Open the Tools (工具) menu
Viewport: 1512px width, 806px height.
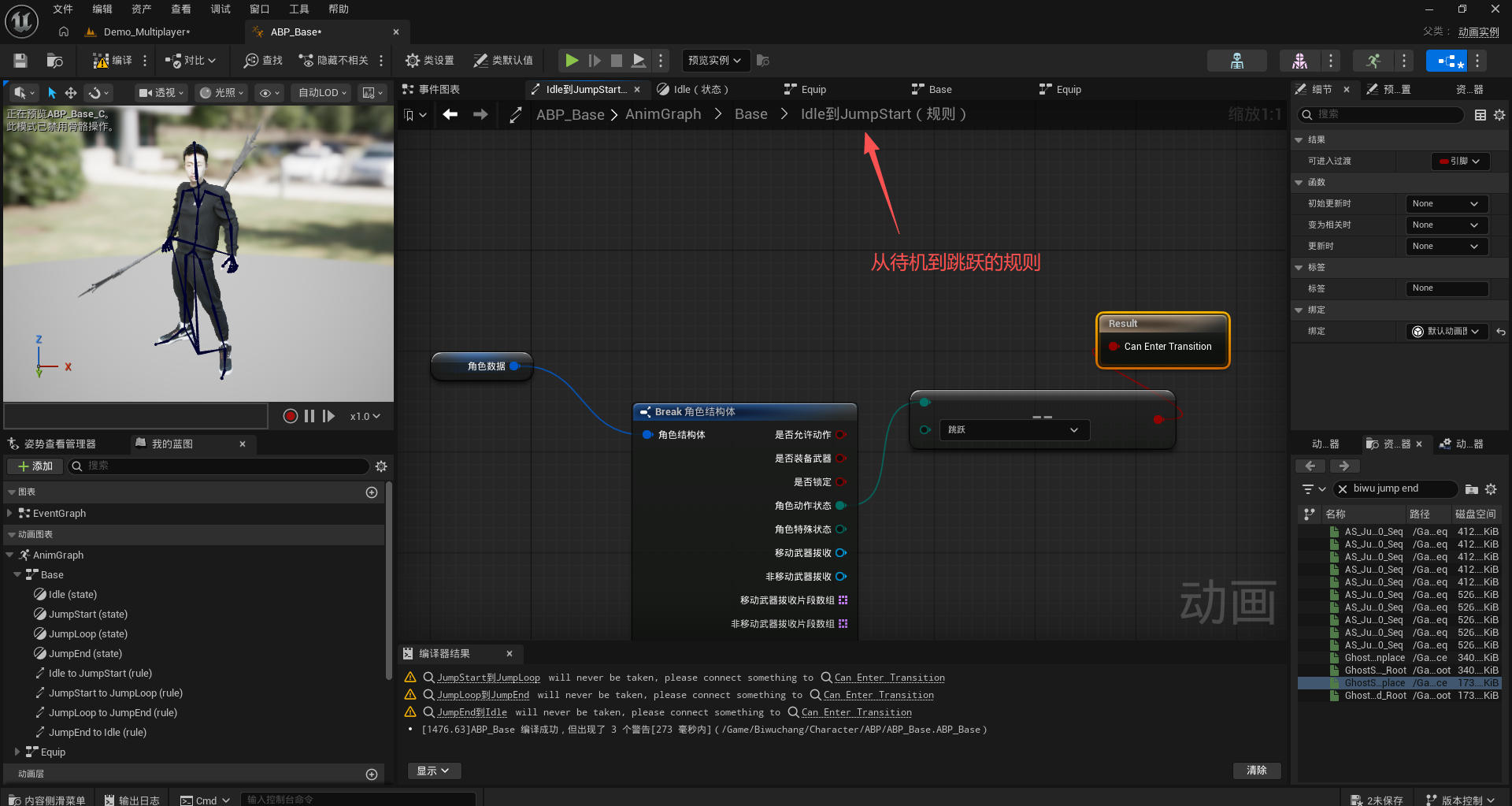click(x=298, y=9)
